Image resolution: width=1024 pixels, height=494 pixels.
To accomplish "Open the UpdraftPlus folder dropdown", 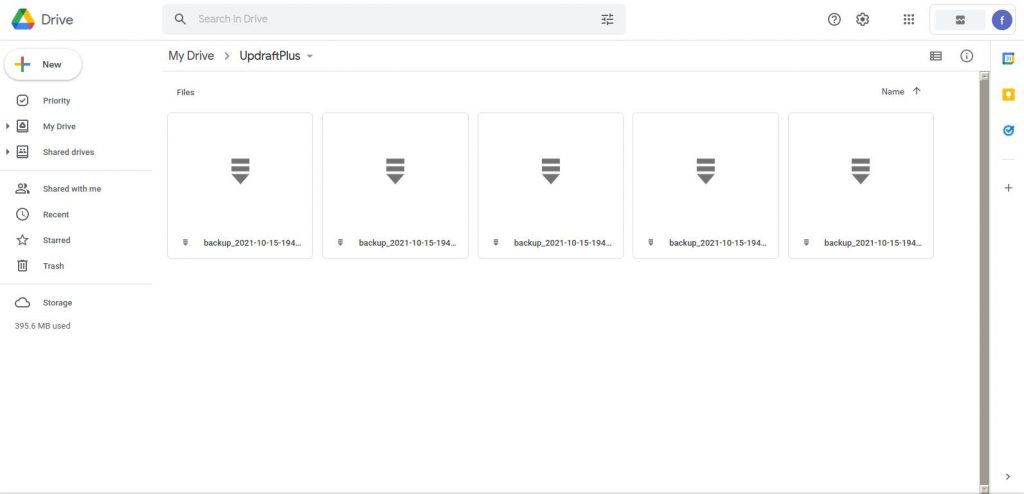I will 276,56.
